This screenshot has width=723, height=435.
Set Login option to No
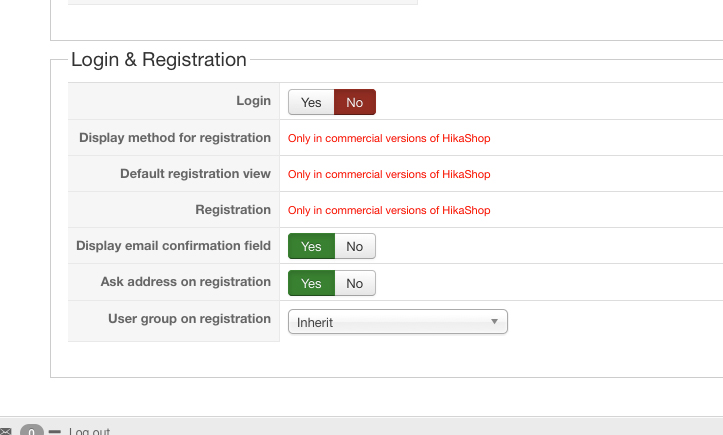coord(354,102)
